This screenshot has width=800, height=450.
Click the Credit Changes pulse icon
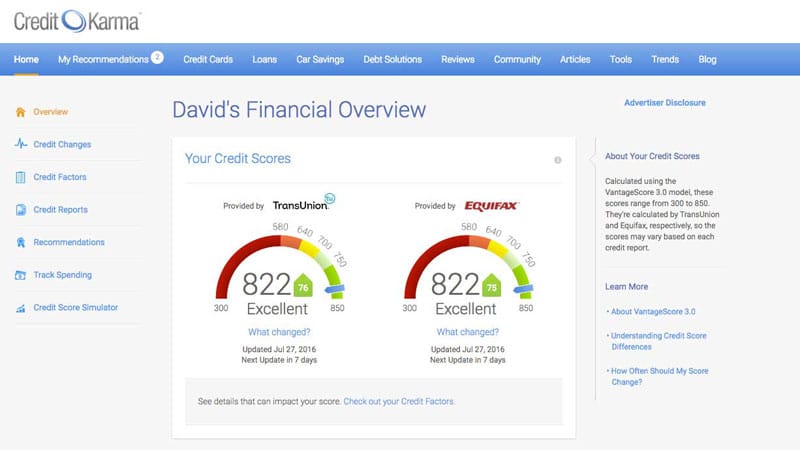(x=21, y=144)
